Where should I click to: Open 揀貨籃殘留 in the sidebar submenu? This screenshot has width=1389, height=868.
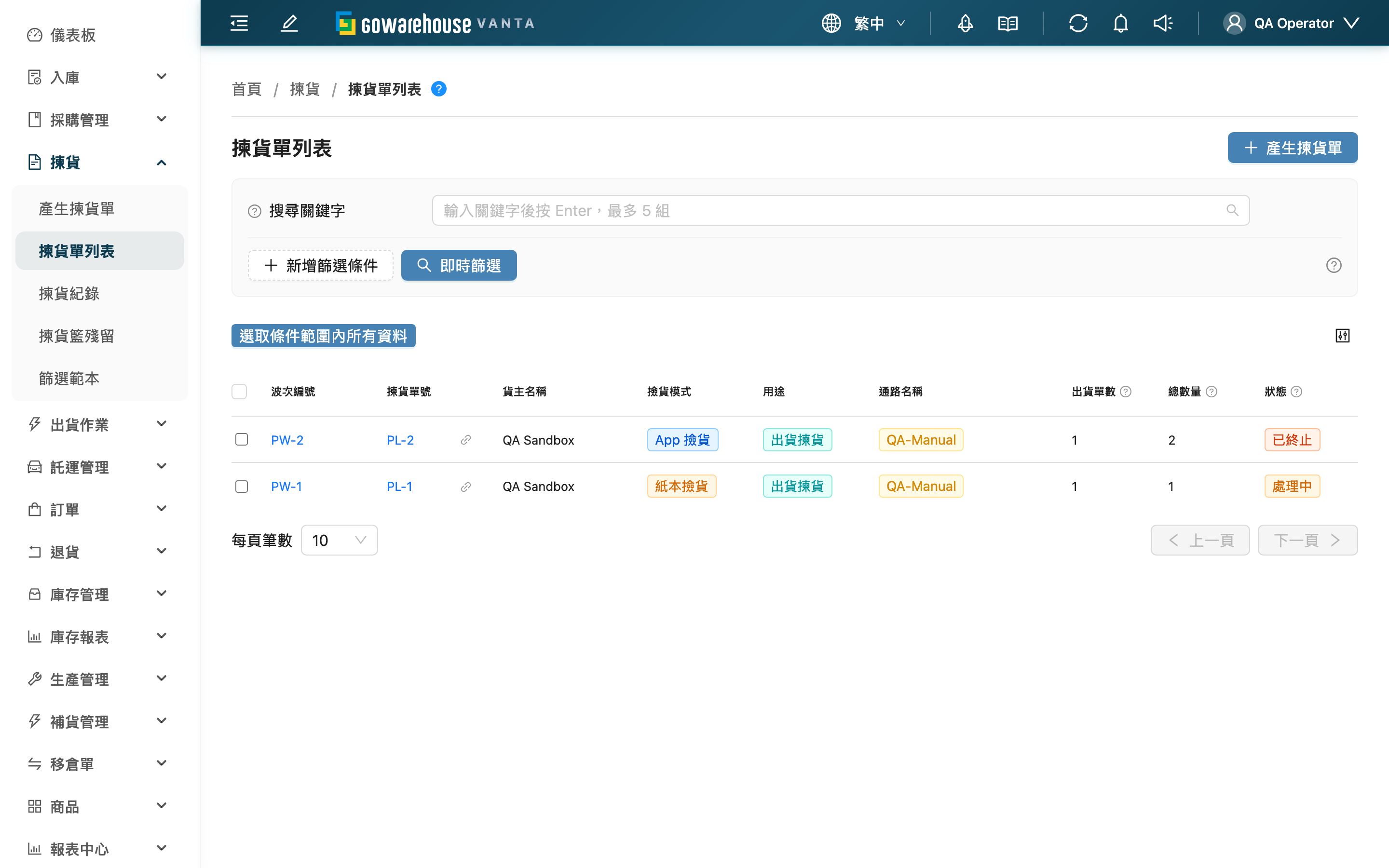100,336
